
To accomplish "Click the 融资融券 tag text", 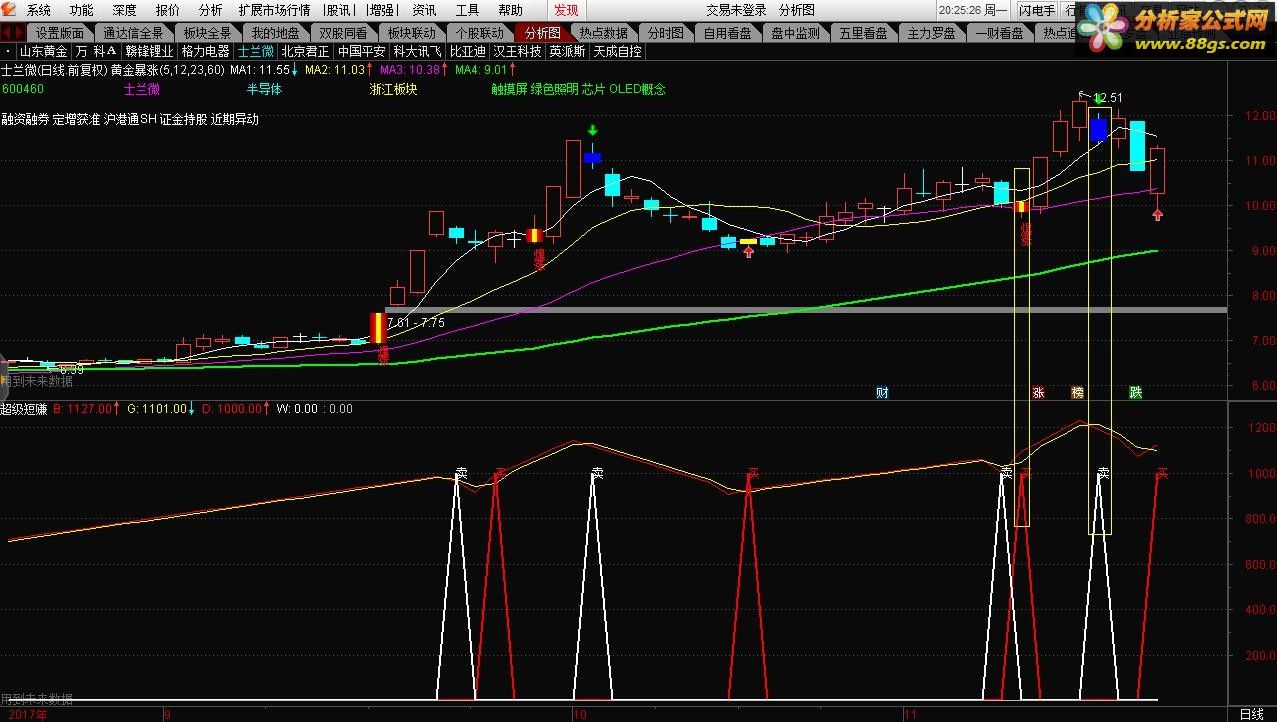I will pos(24,119).
